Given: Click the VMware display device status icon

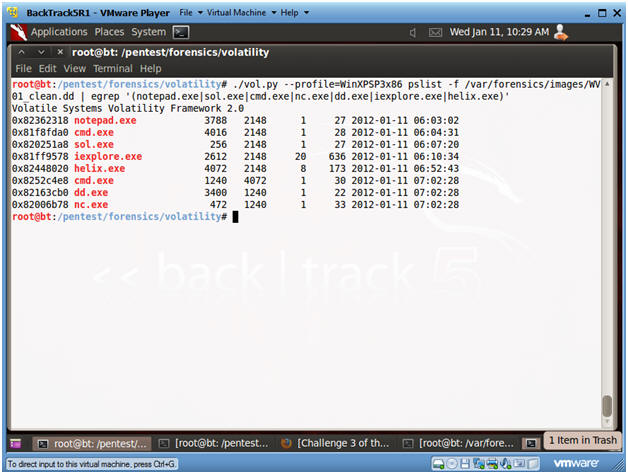Looking at the screenshot, I should point(519,464).
